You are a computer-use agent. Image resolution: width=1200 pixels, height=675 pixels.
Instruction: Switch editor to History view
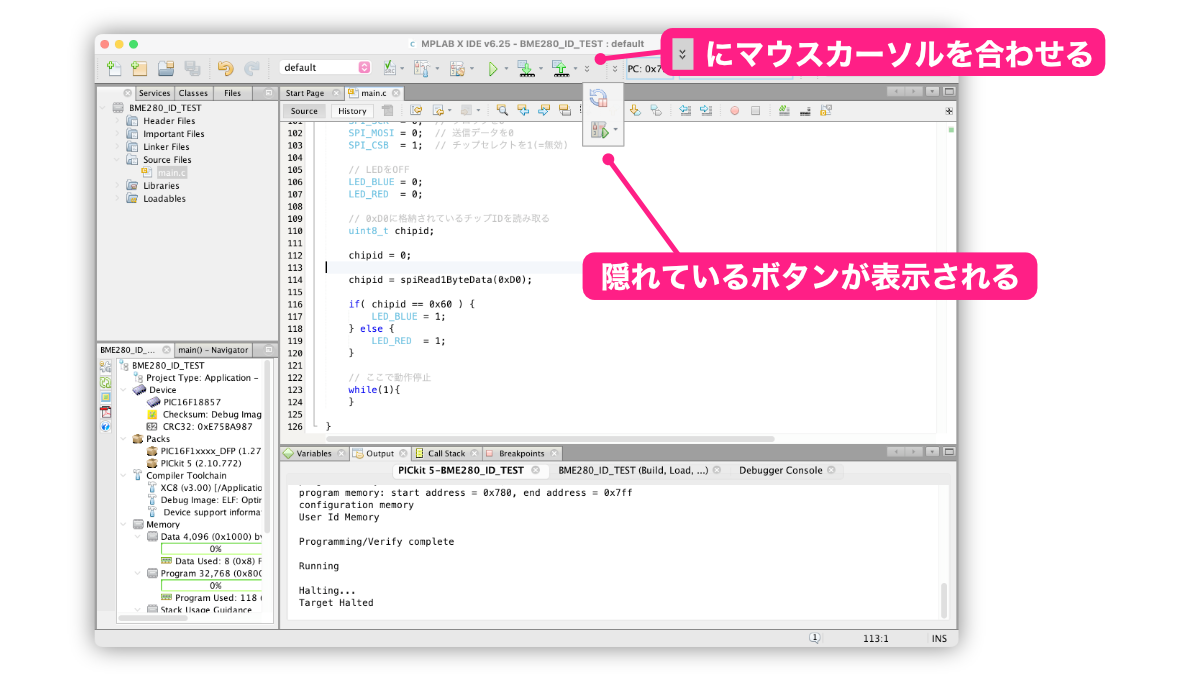tap(352, 111)
